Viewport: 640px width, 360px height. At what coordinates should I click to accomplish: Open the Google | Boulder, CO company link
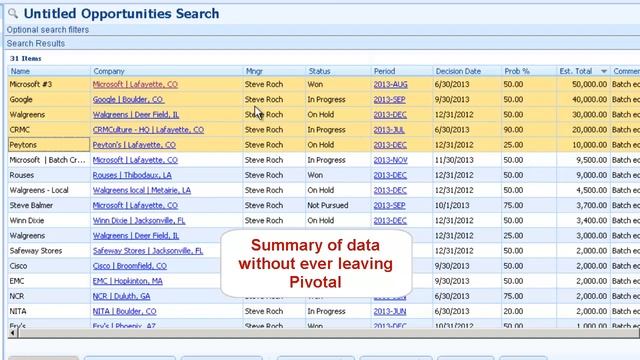(x=128, y=100)
